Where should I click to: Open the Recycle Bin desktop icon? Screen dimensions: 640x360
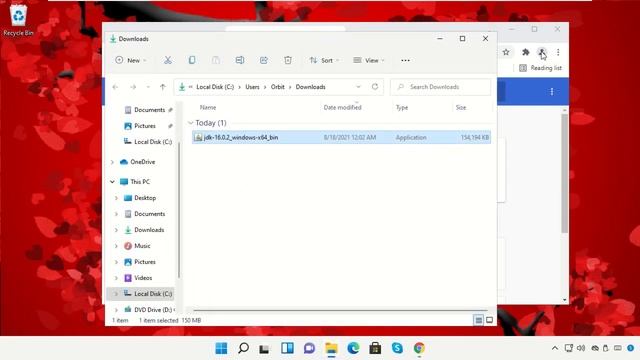point(18,20)
